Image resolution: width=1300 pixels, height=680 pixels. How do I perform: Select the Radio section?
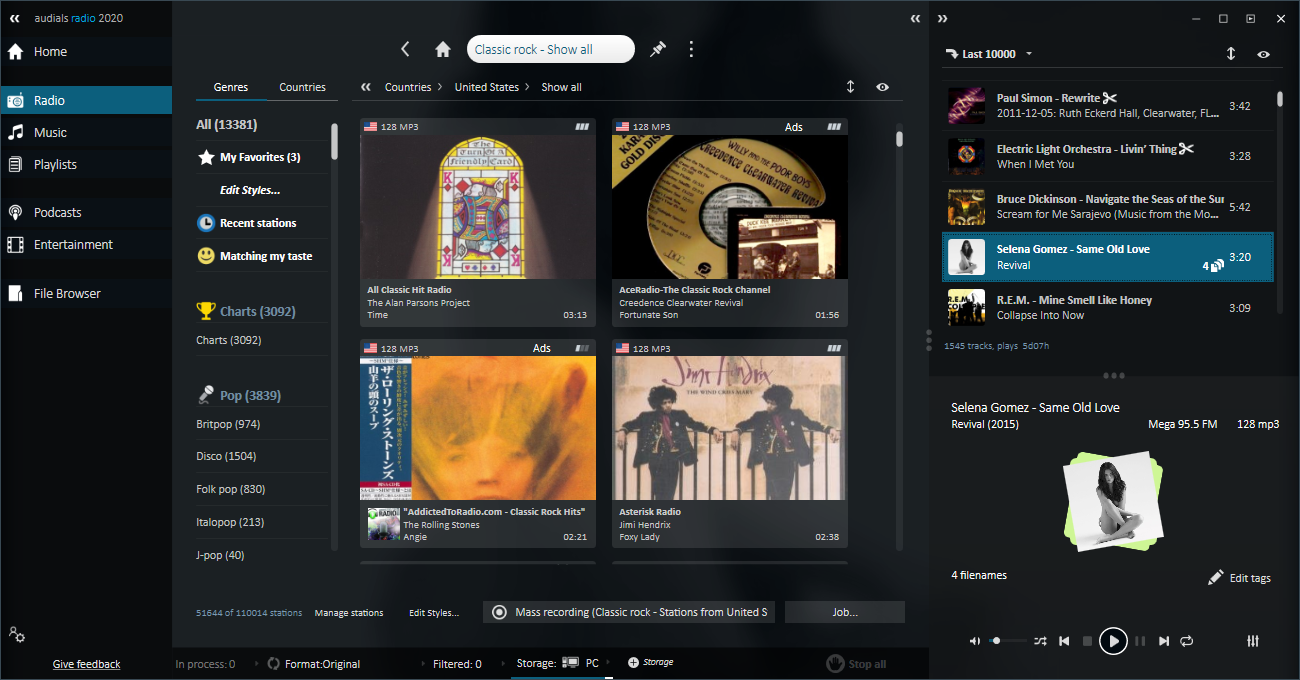86,100
